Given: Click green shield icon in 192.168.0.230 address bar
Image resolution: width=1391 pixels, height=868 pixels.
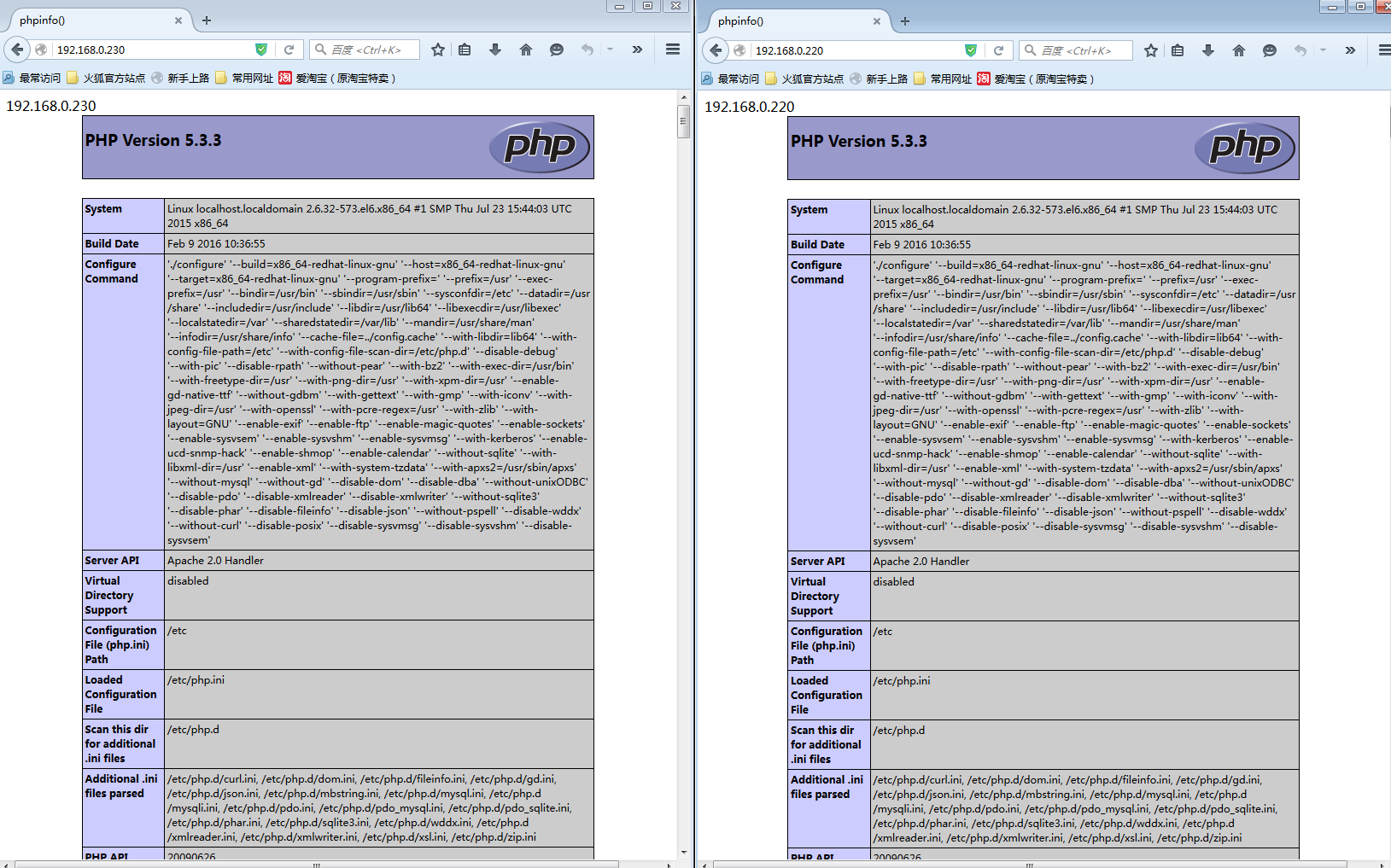Looking at the screenshot, I should pos(261,50).
